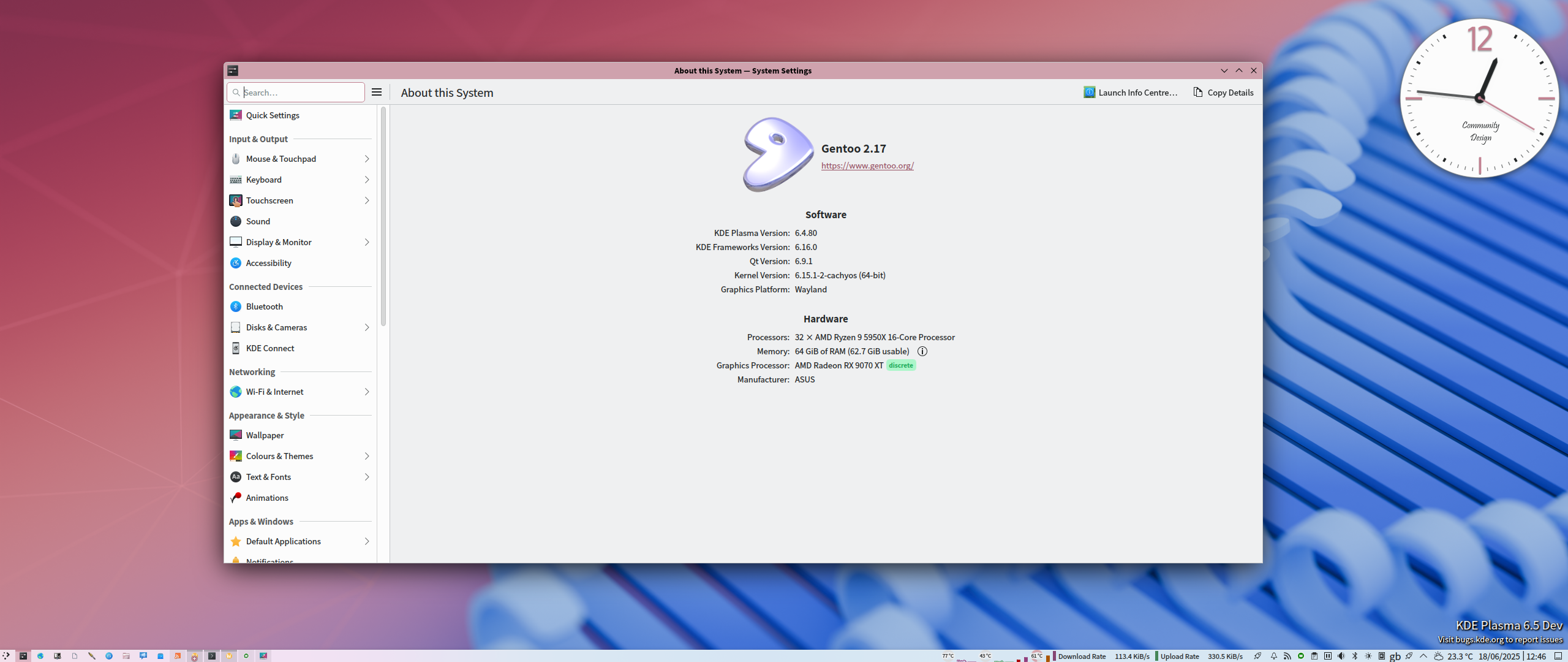Open Accessibility settings
Viewport: 1568px width, 662px height.
coord(300,263)
